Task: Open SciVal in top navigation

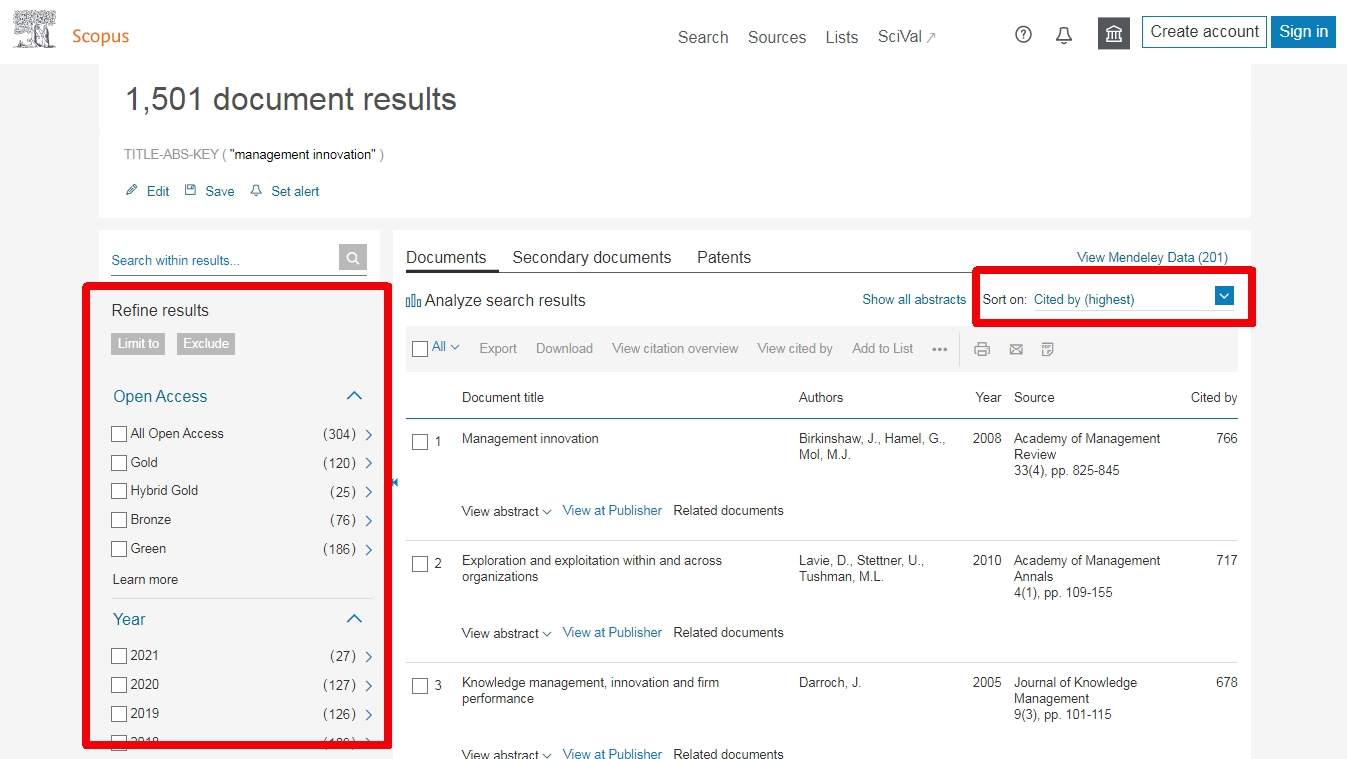Action: [907, 37]
